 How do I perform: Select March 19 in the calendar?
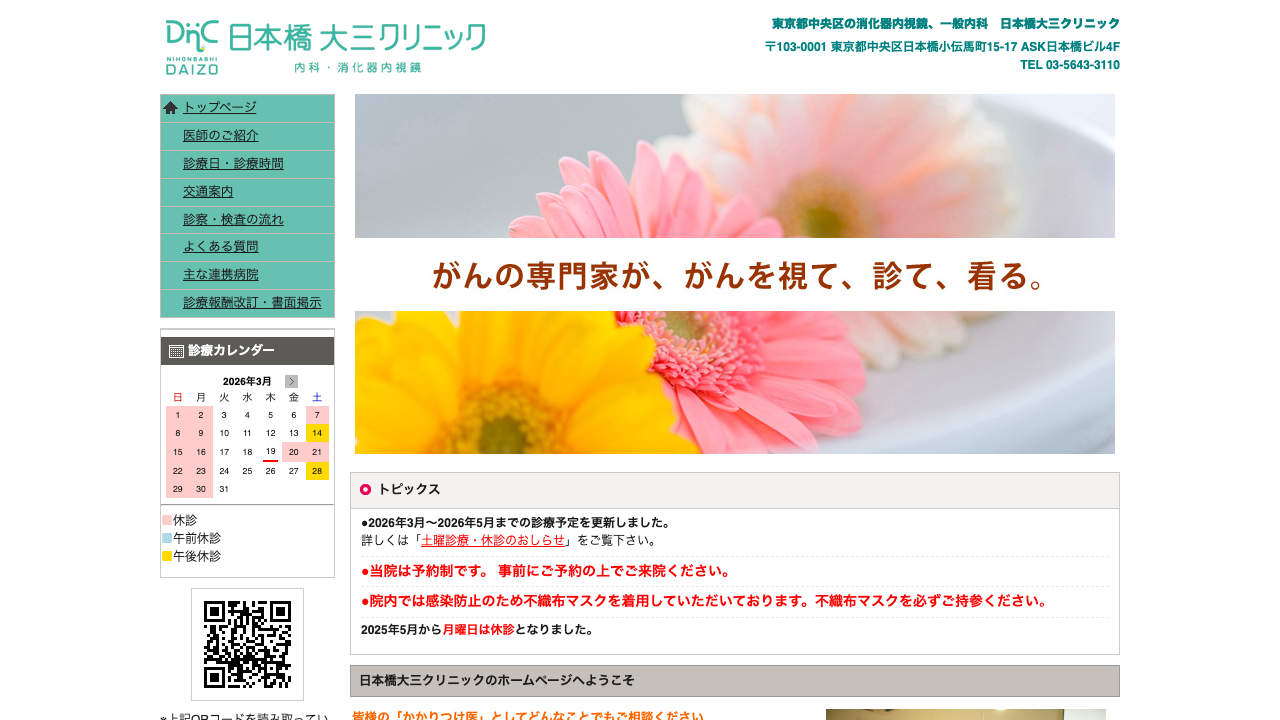[270, 452]
